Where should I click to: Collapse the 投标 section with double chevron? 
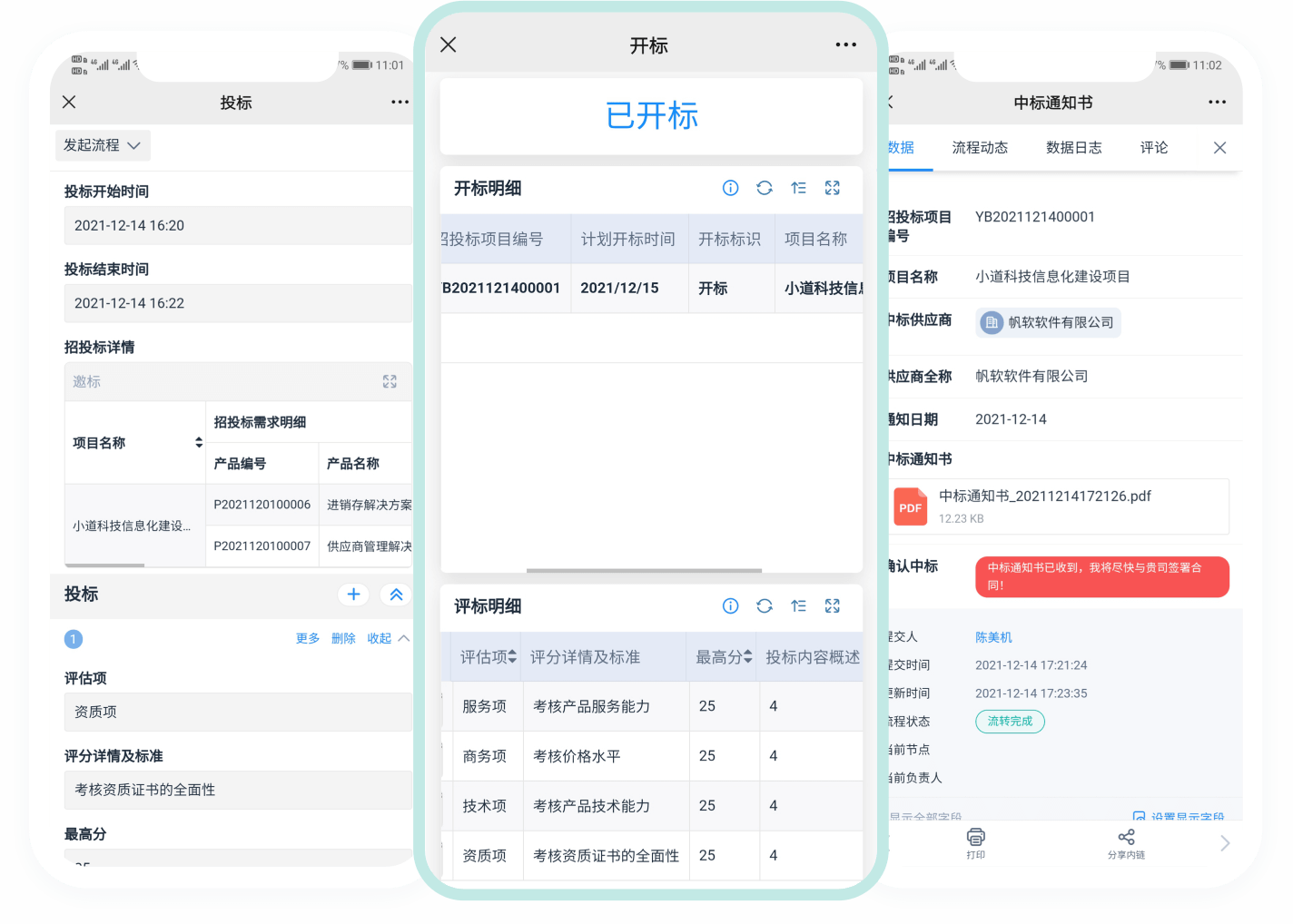point(396,595)
